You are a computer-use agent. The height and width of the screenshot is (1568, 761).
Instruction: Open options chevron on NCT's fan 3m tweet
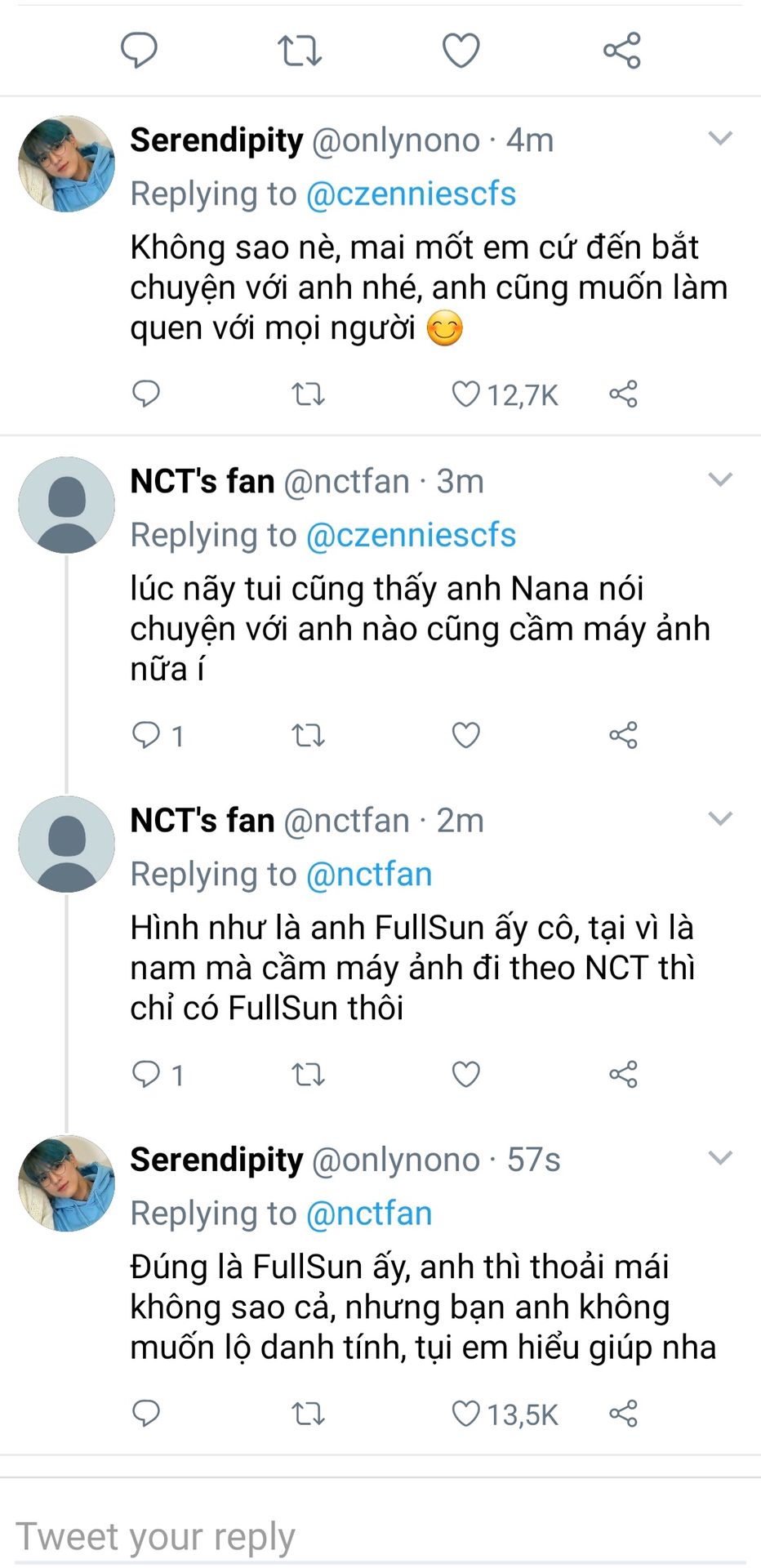click(720, 479)
